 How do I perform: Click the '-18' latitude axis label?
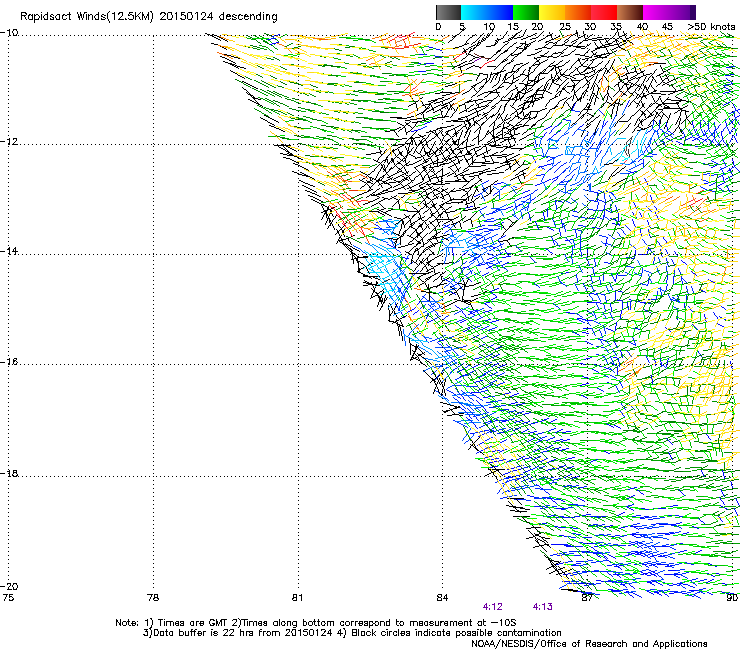(x=9, y=473)
